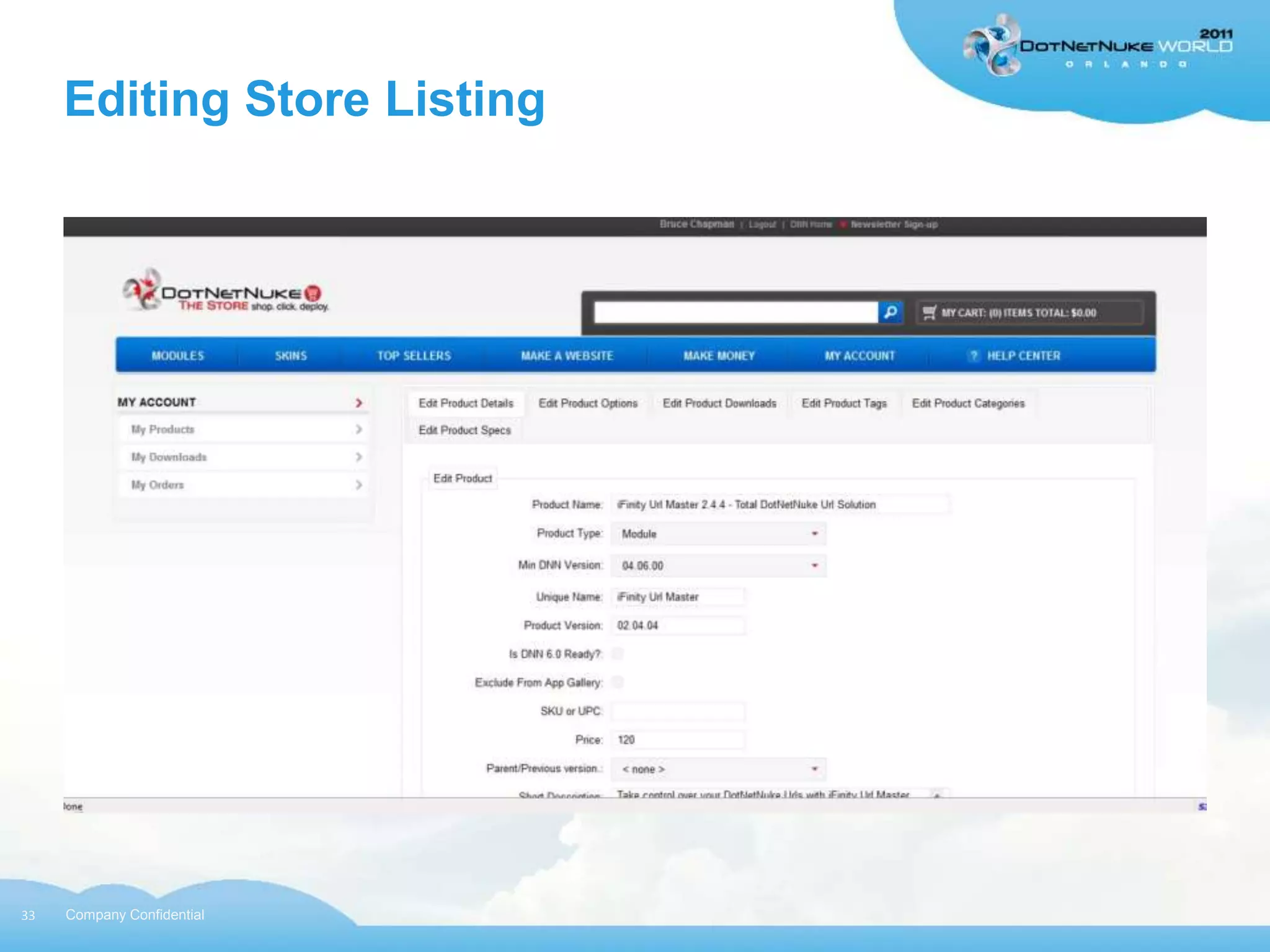Click the Bruce Chapman user link

(x=696, y=224)
